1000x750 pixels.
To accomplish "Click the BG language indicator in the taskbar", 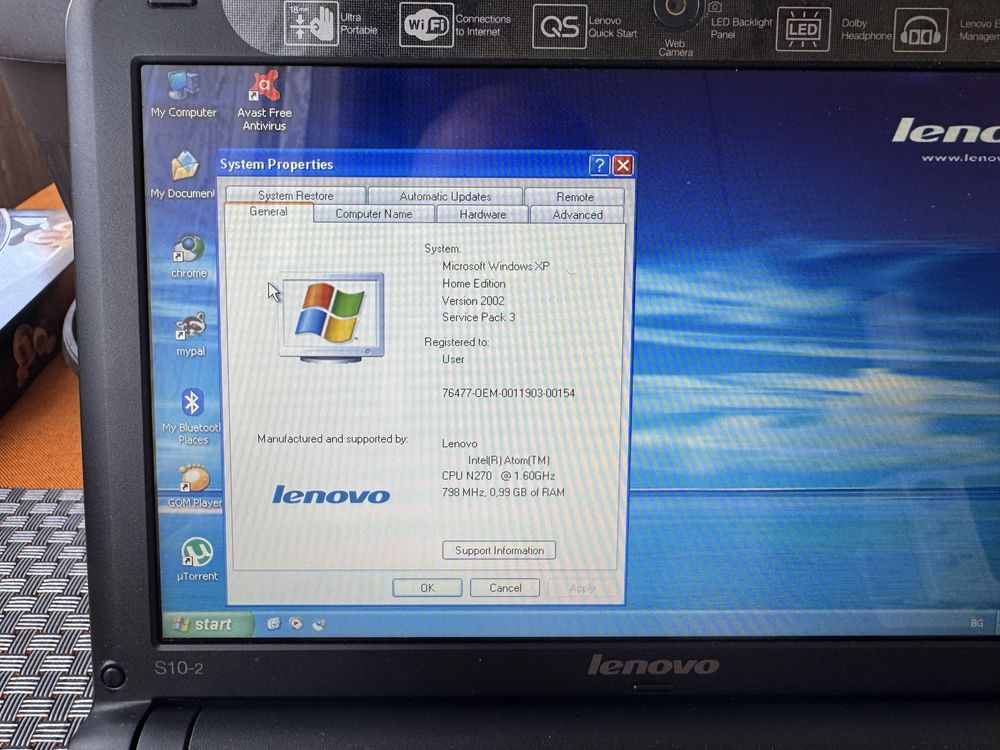I will (x=977, y=623).
